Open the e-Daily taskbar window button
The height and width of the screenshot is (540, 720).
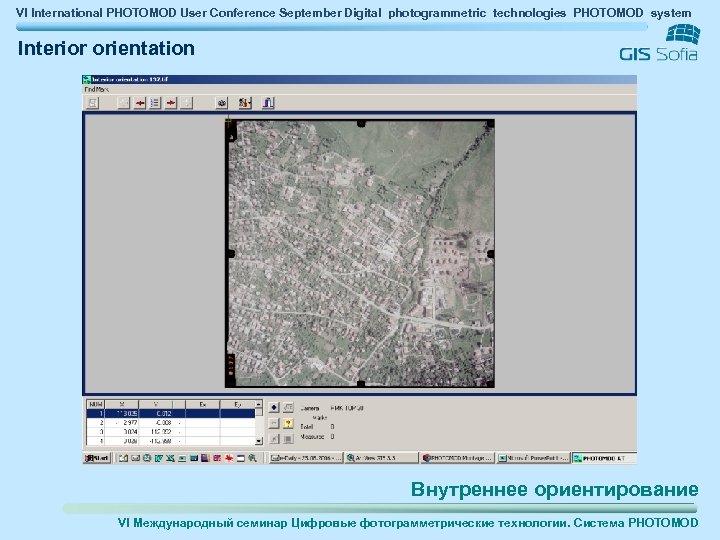click(306, 458)
